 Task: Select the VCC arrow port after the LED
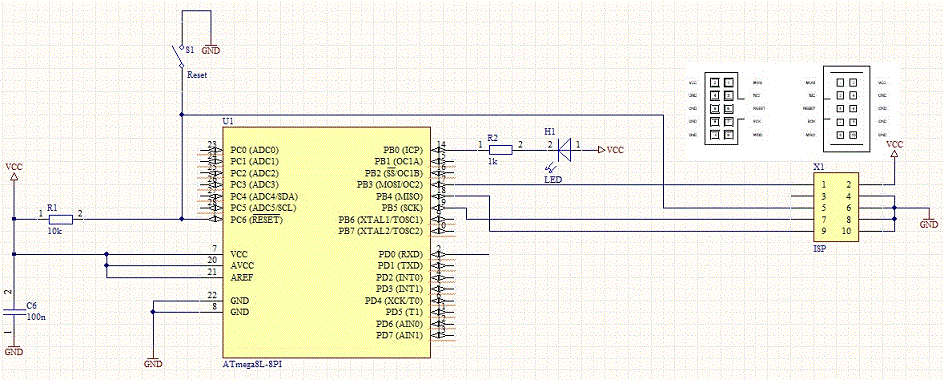tap(610, 149)
